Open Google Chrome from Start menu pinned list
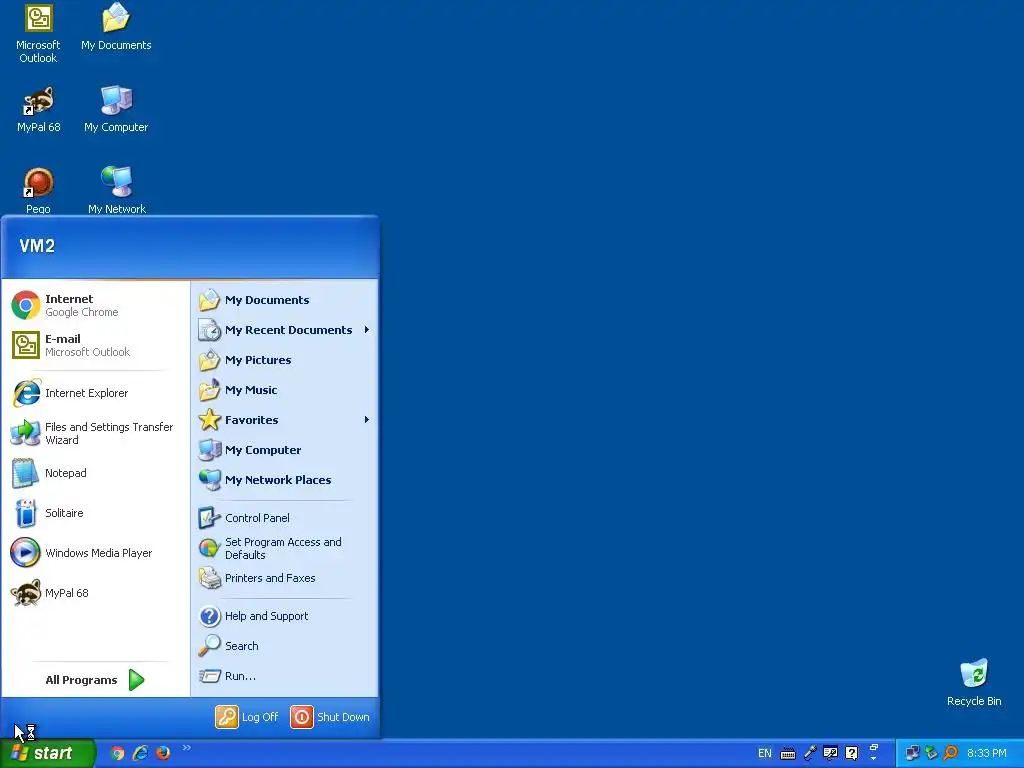Image resolution: width=1024 pixels, height=768 pixels. (x=95, y=305)
